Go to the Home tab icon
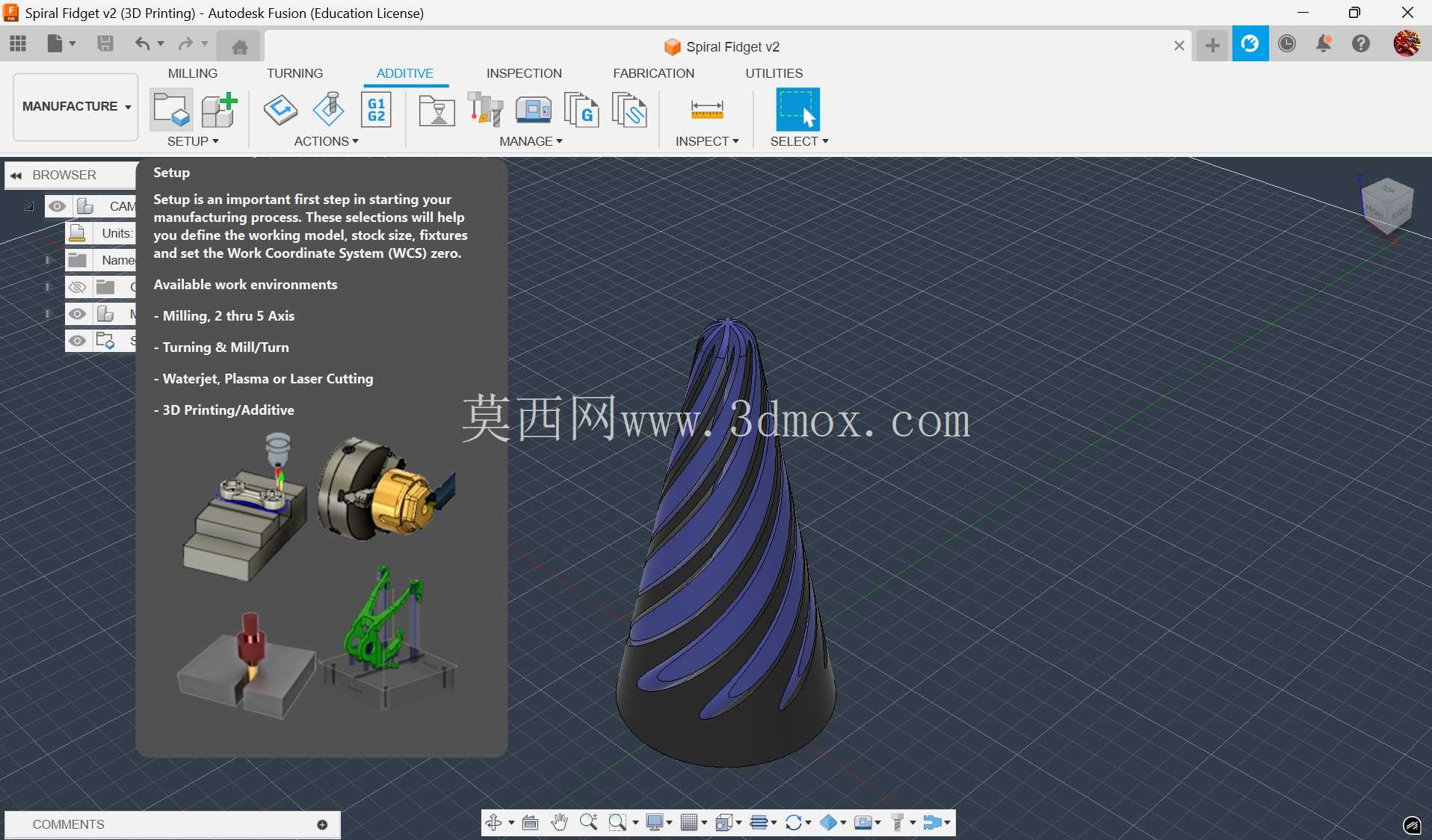 click(x=239, y=46)
